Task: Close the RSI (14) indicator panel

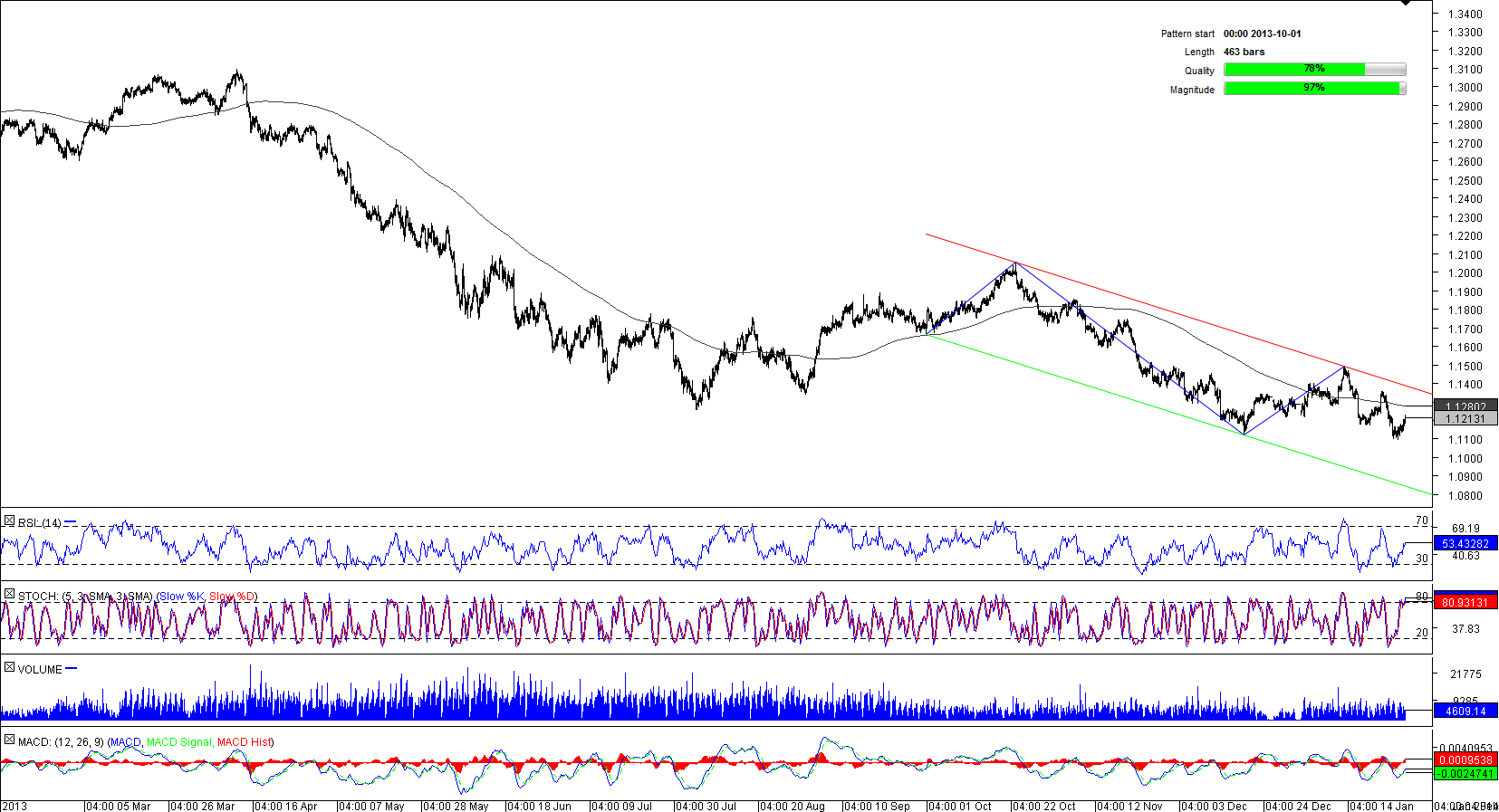Action: click(x=9, y=521)
